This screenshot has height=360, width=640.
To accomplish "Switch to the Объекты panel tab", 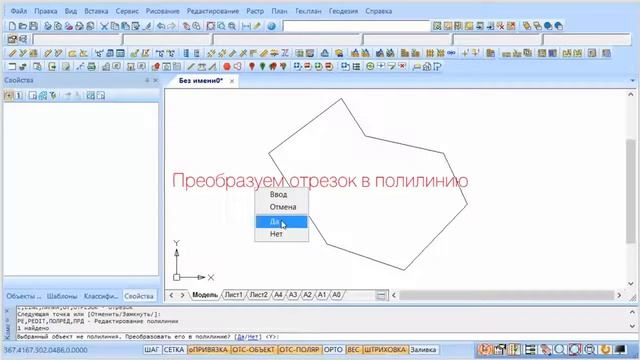I will click(24, 296).
